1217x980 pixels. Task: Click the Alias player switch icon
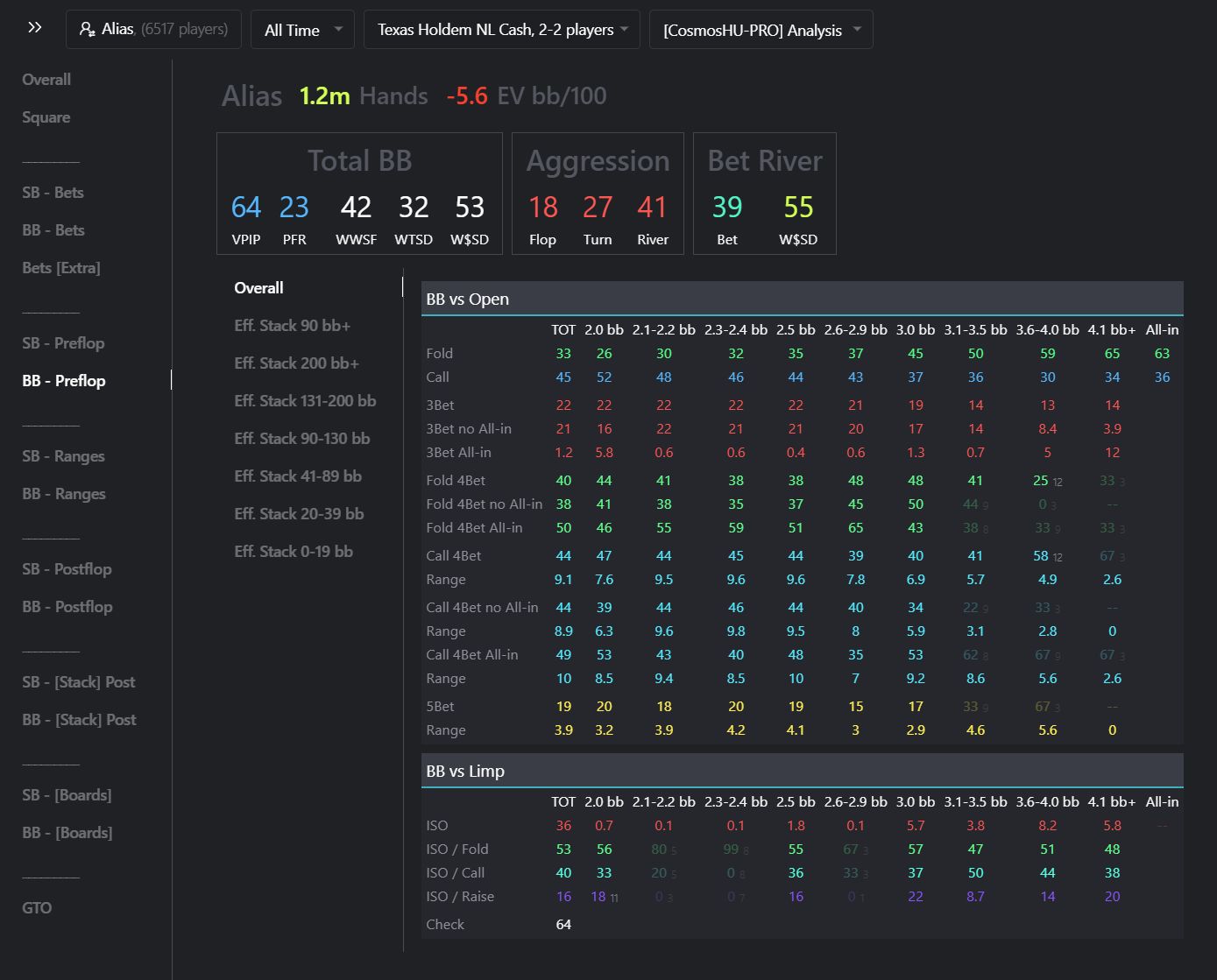(x=88, y=30)
